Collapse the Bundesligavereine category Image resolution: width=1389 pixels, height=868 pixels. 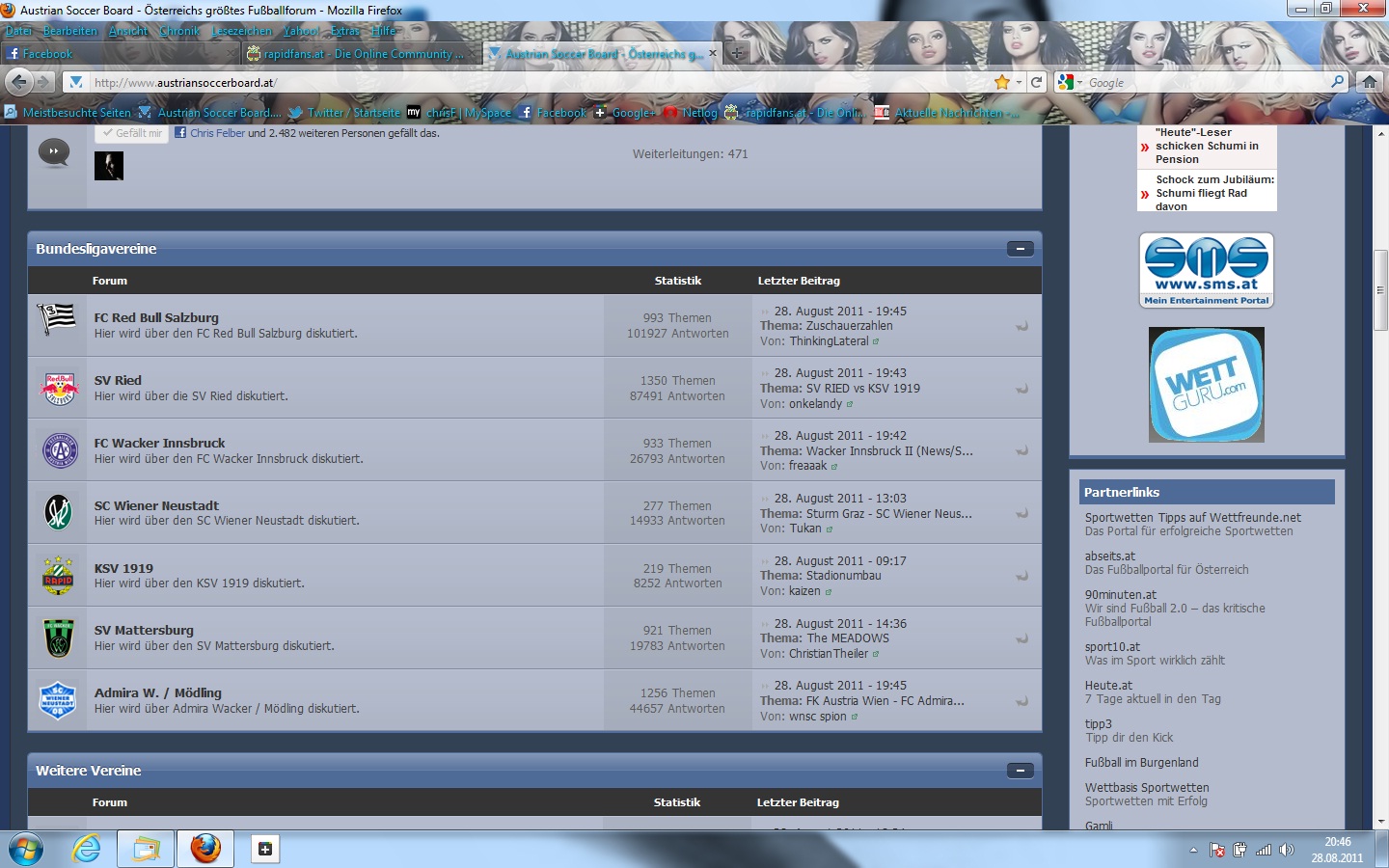(x=1020, y=249)
